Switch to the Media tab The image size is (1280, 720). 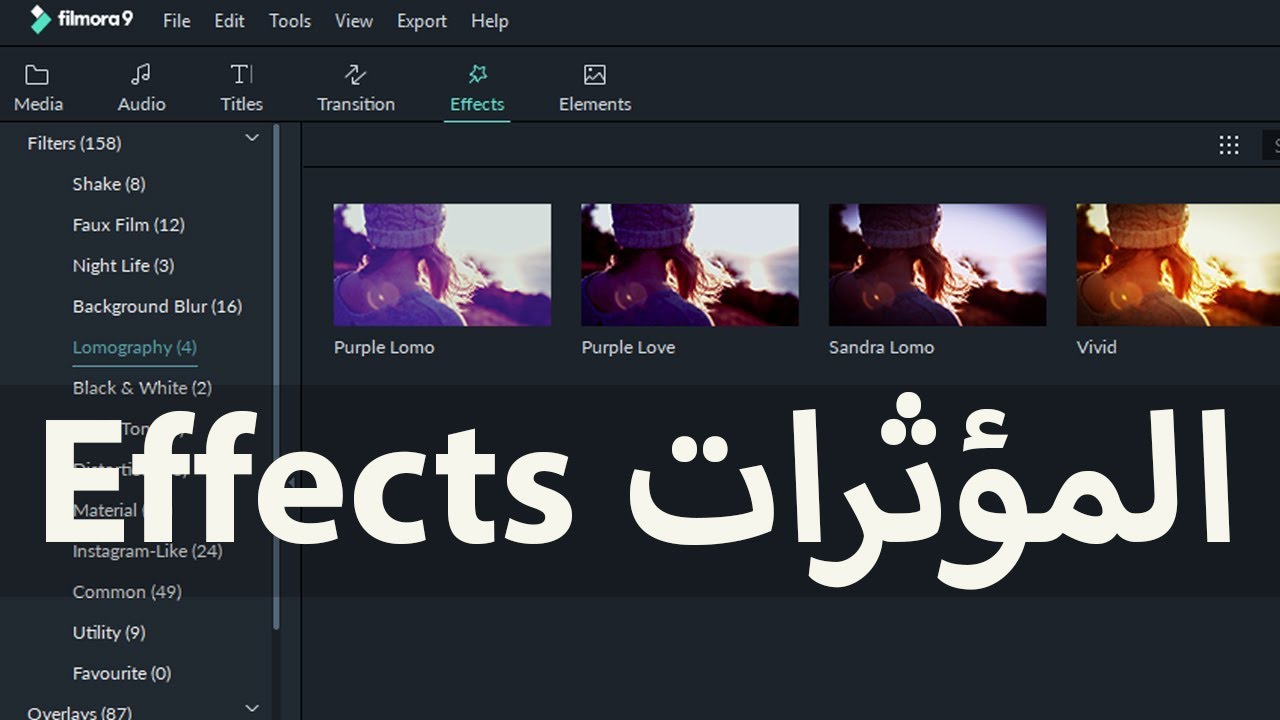point(38,89)
